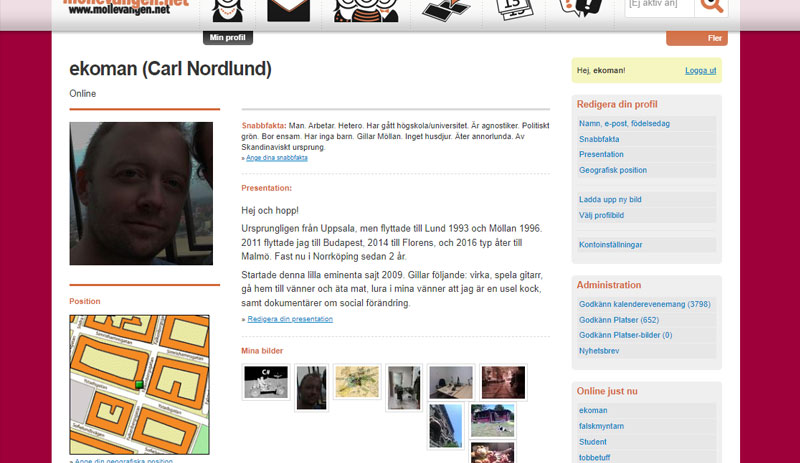Open the calendar icon showing 15

[515, 10]
